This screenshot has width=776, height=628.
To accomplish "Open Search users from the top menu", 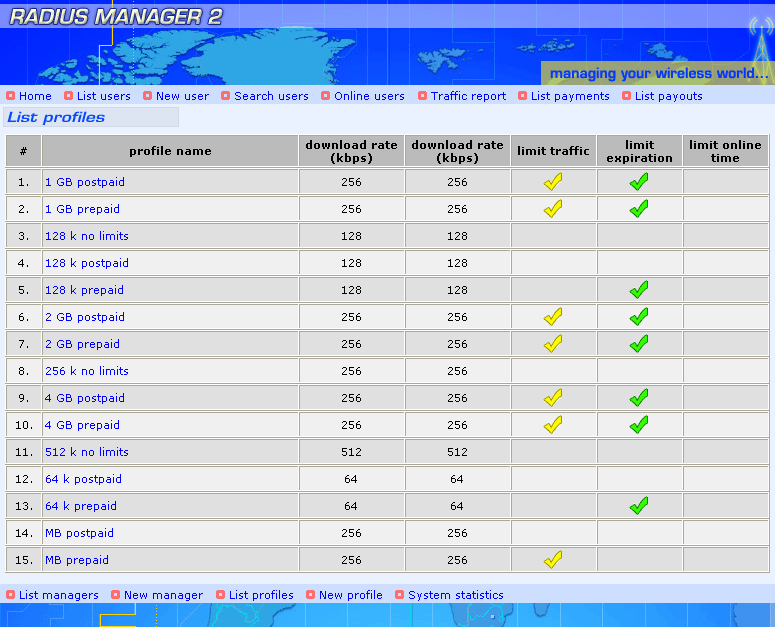I will point(271,97).
